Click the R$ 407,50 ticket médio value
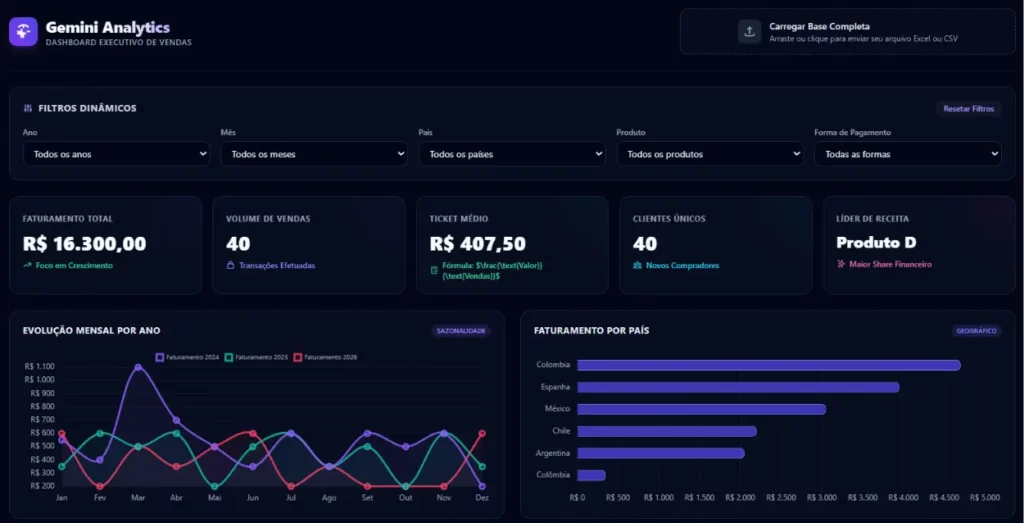The width and height of the screenshot is (1024, 523). click(x=477, y=244)
